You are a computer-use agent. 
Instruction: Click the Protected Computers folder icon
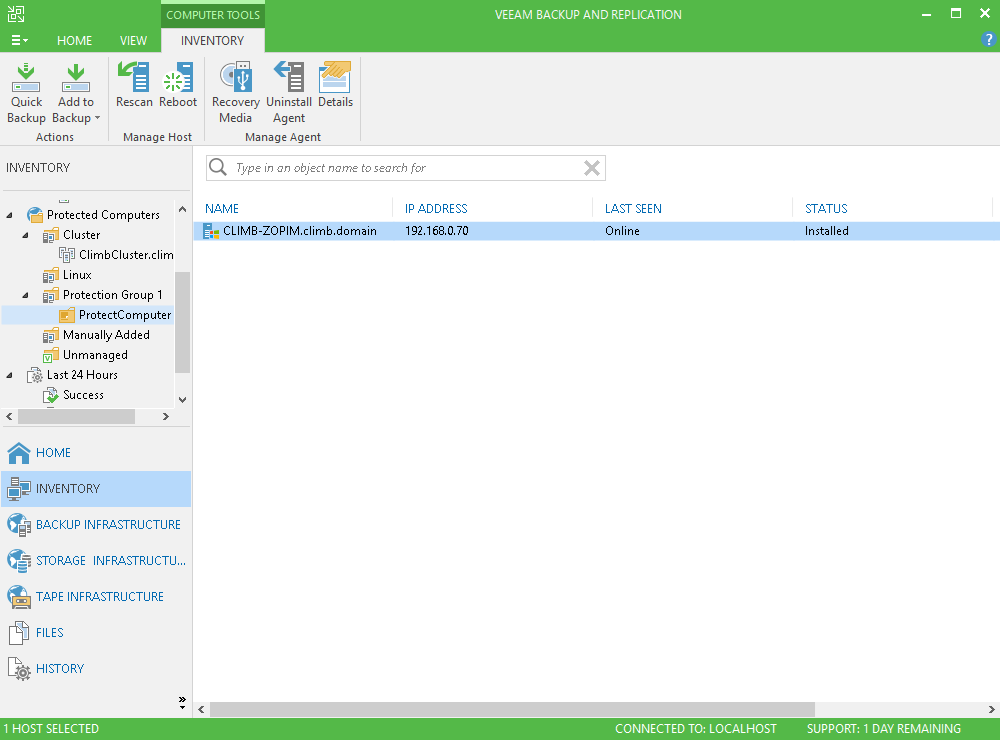tap(35, 215)
